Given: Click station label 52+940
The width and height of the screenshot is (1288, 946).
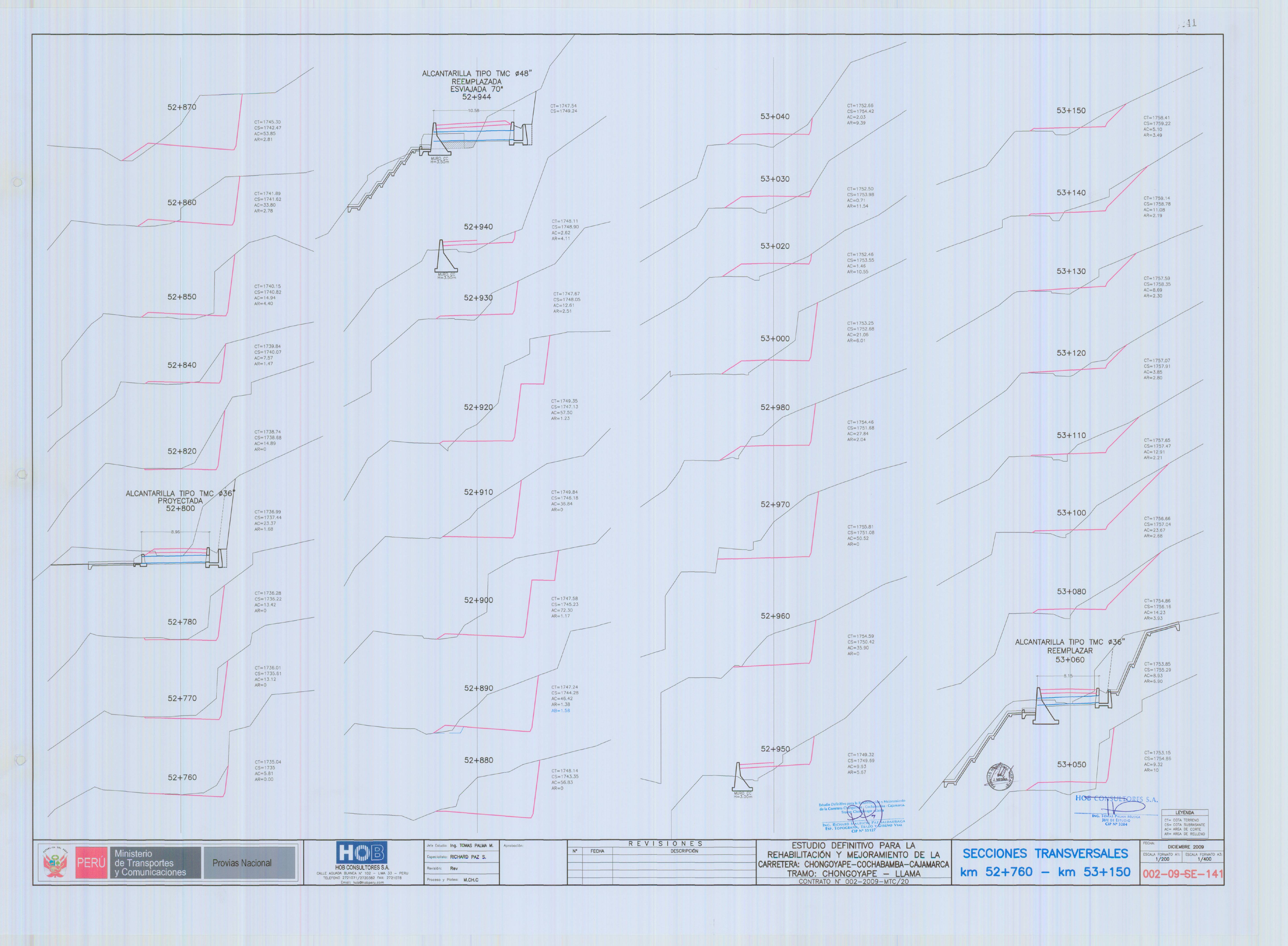Looking at the screenshot, I should tap(478, 227).
